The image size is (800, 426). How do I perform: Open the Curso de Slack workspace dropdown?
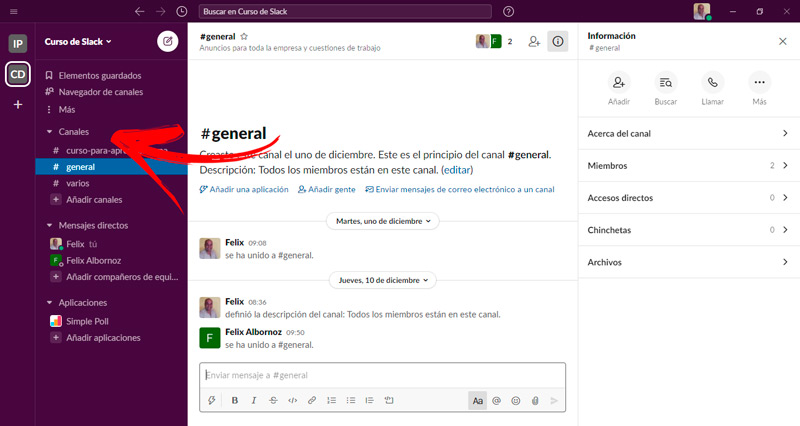tap(78, 42)
